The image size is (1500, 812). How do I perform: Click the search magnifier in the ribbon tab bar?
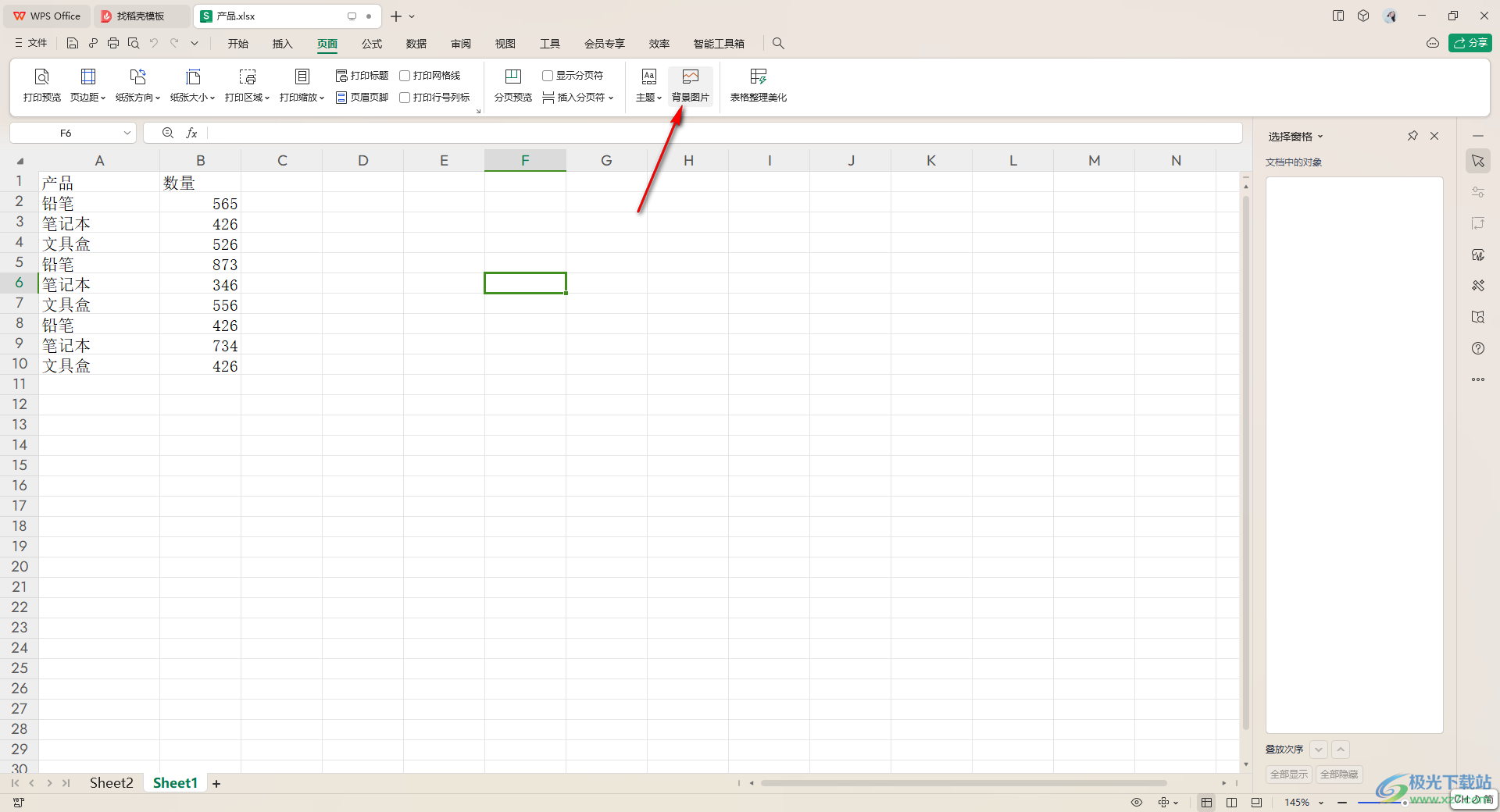pos(778,44)
